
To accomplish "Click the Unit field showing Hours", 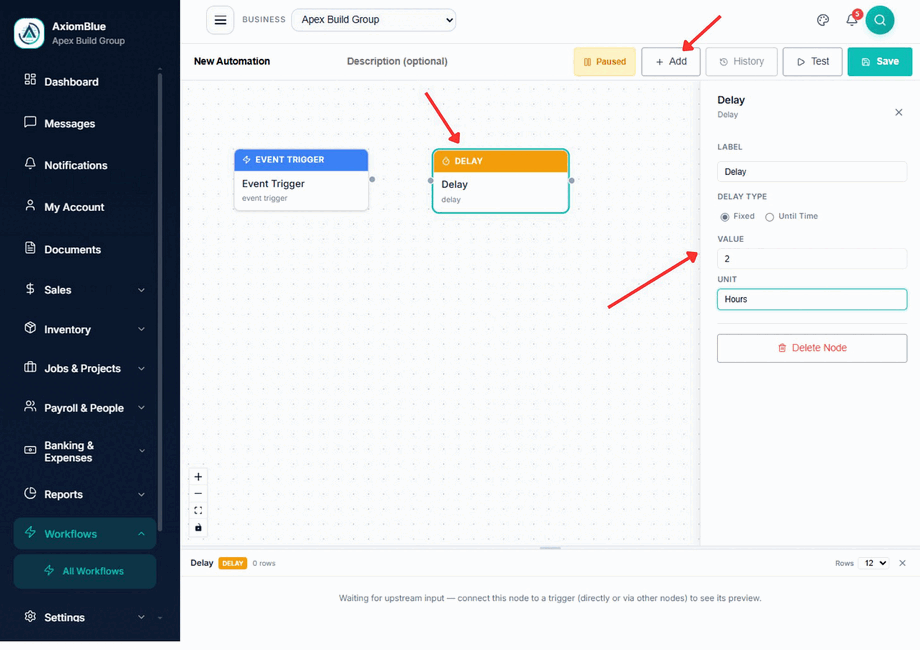I will click(x=812, y=299).
